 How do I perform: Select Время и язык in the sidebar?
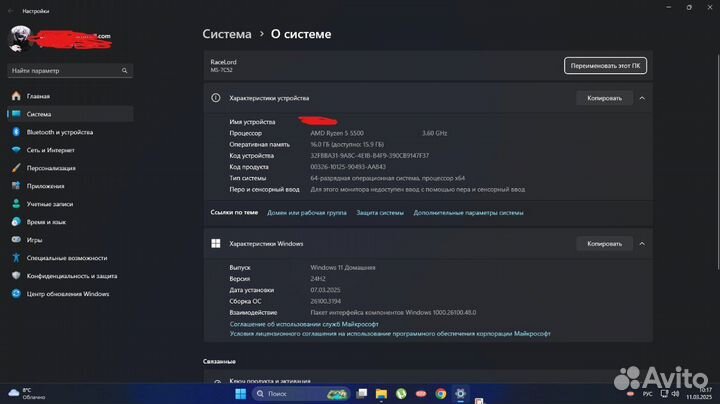click(x=70, y=222)
